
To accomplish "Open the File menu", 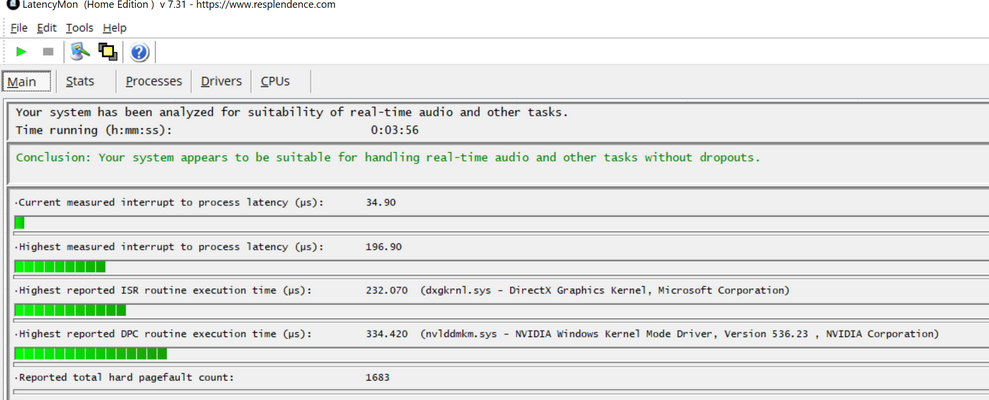I will [19, 28].
